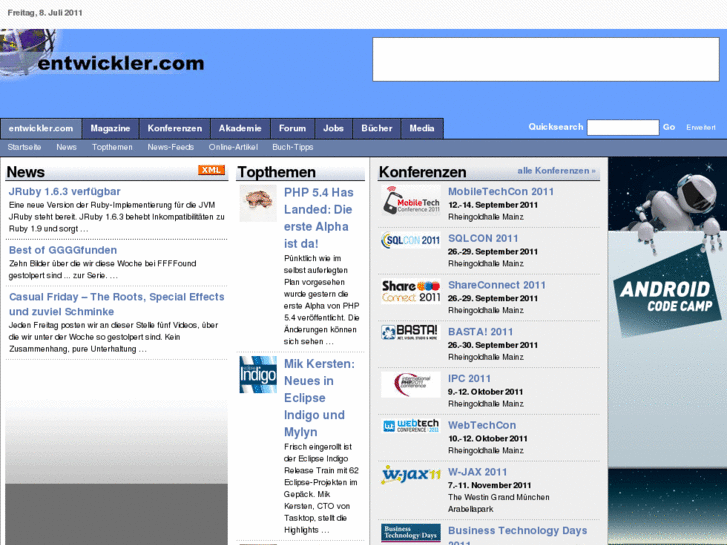
Task: Click the News section heading
Action: click(x=26, y=172)
